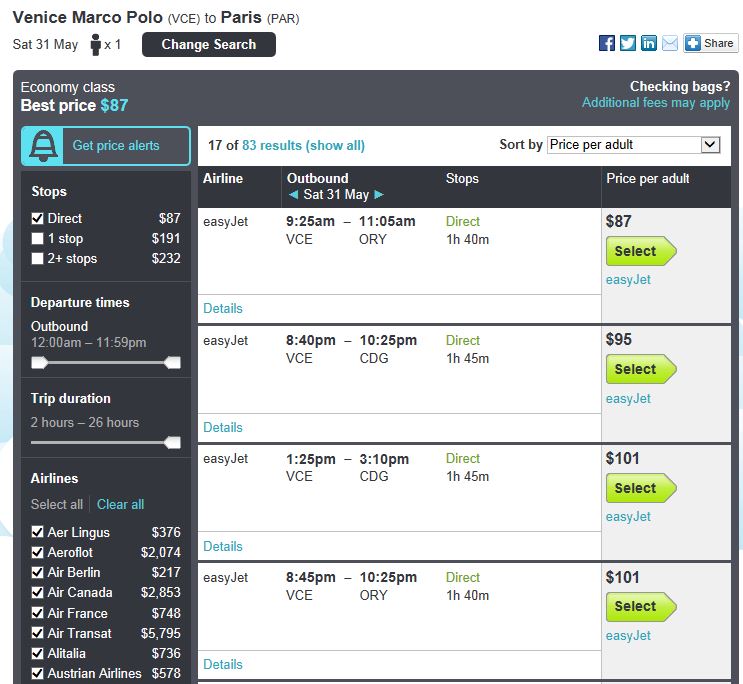
Task: Click Select all airlines link
Action: [57, 504]
